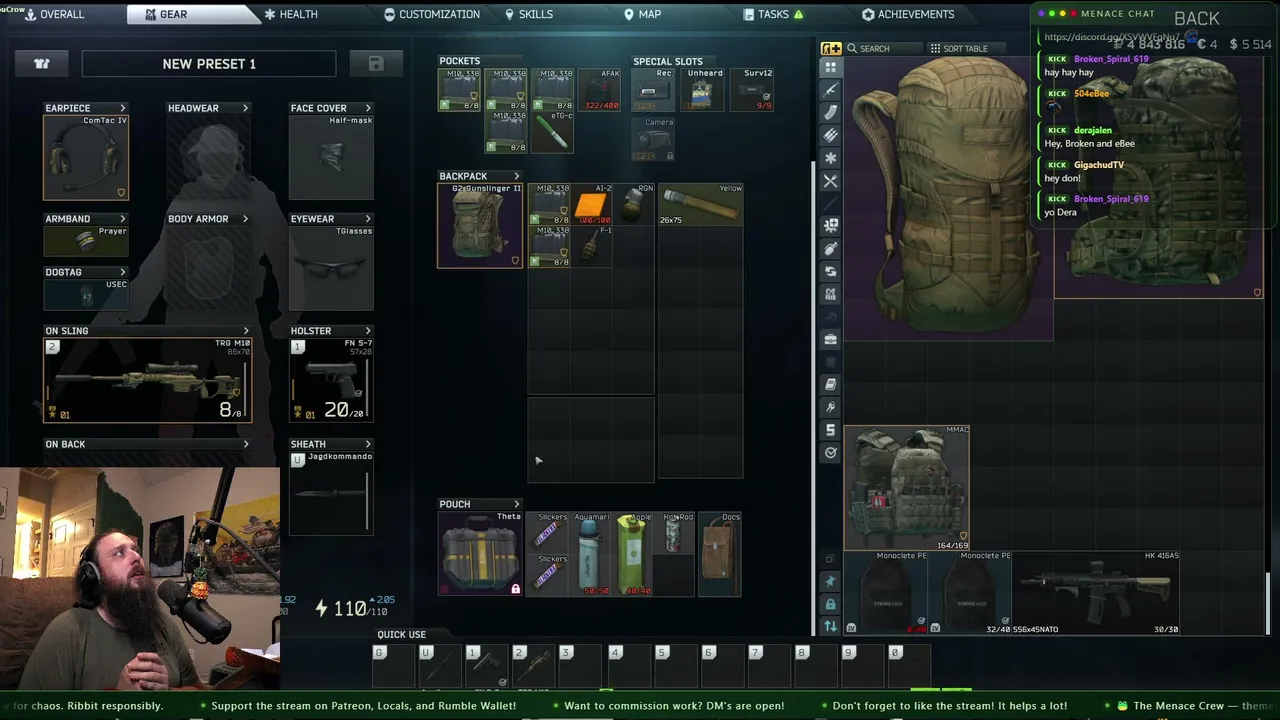1280x720 pixels.
Task: Select the Surv12 kit in special slots
Action: point(753,90)
